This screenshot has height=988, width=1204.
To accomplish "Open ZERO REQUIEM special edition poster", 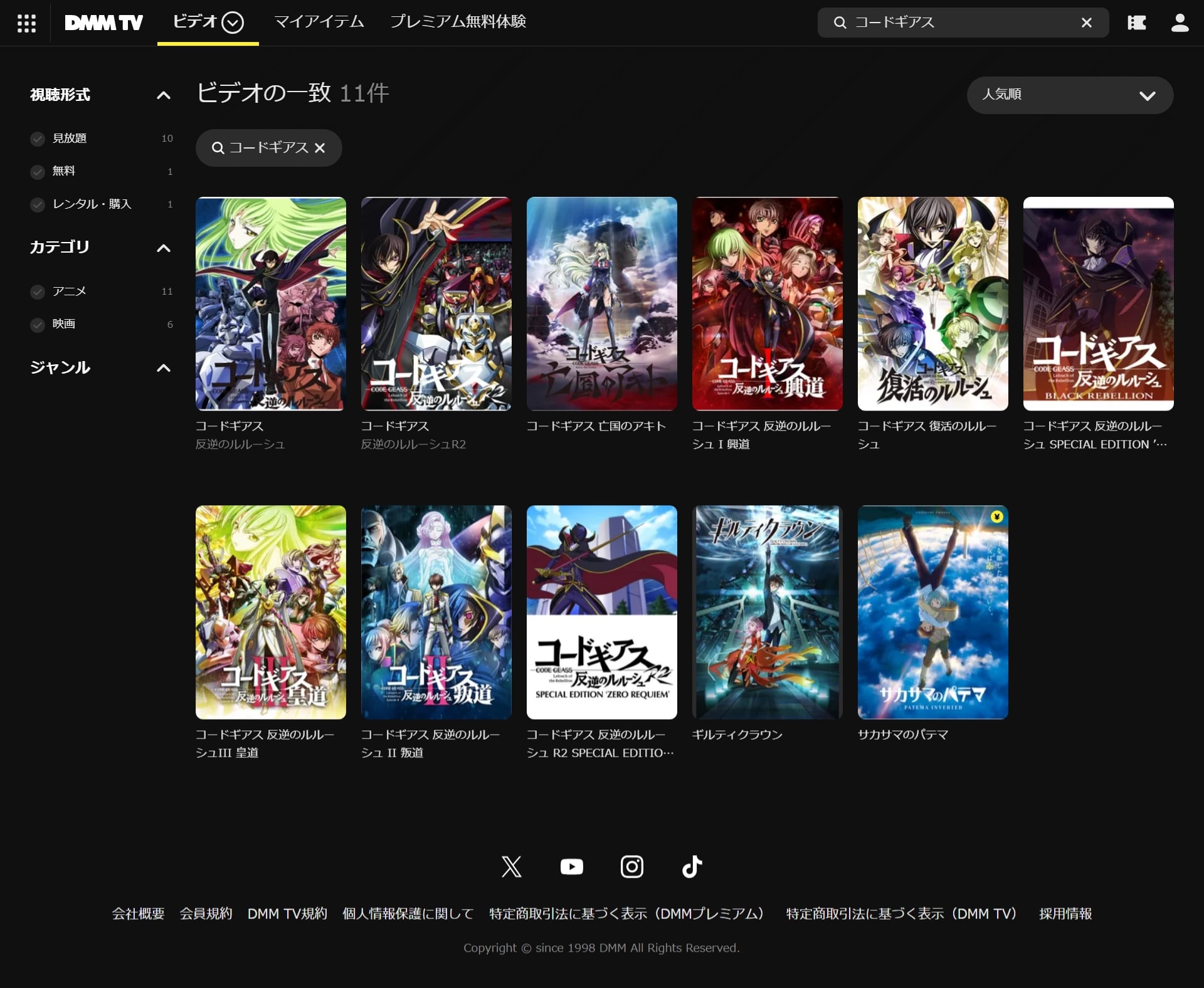I will coord(602,612).
